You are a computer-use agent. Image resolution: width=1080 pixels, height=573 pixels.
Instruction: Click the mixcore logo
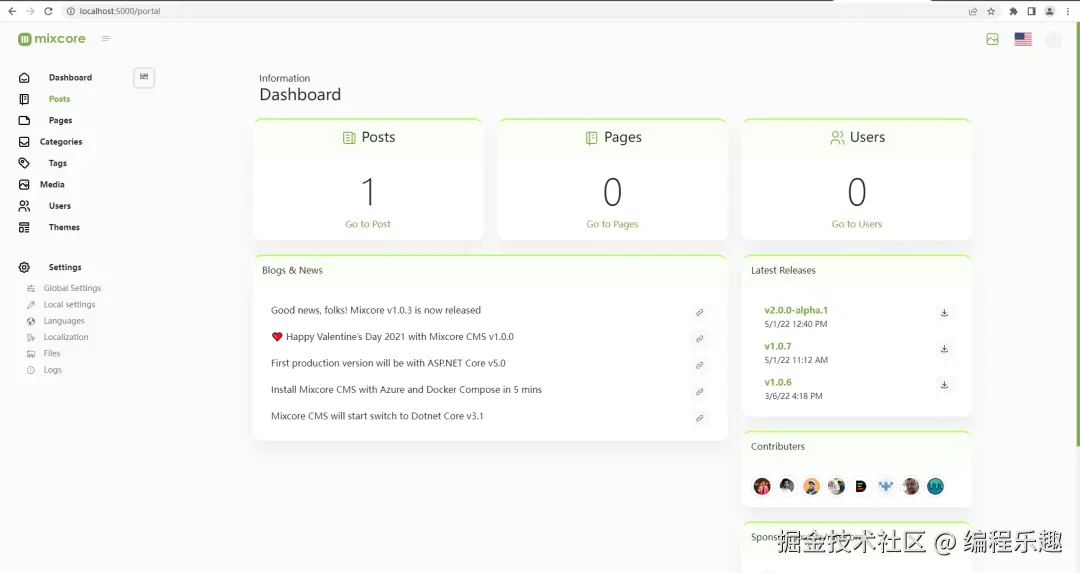[52, 39]
